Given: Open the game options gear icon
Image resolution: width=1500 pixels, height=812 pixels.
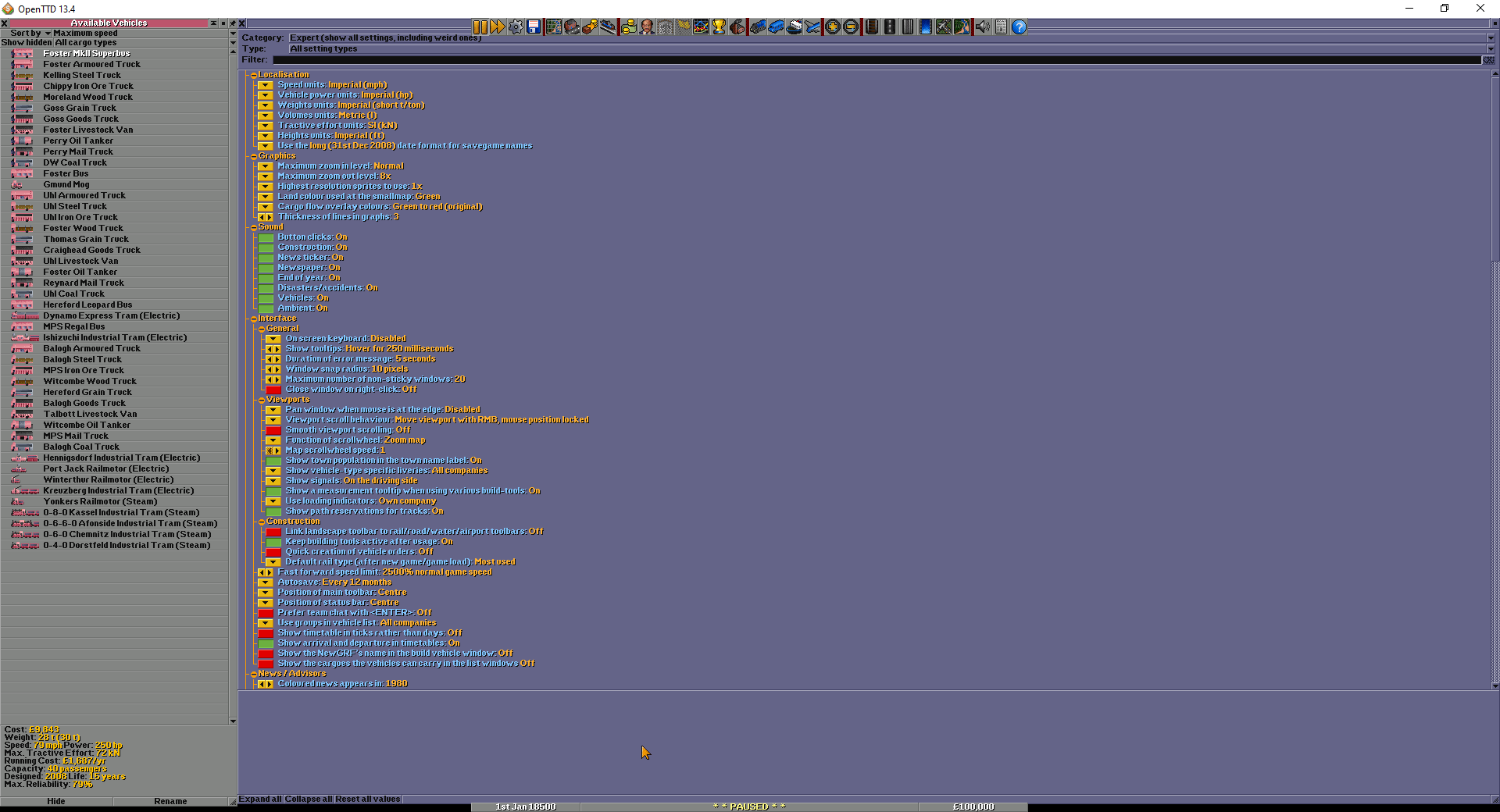Looking at the screenshot, I should (516, 27).
